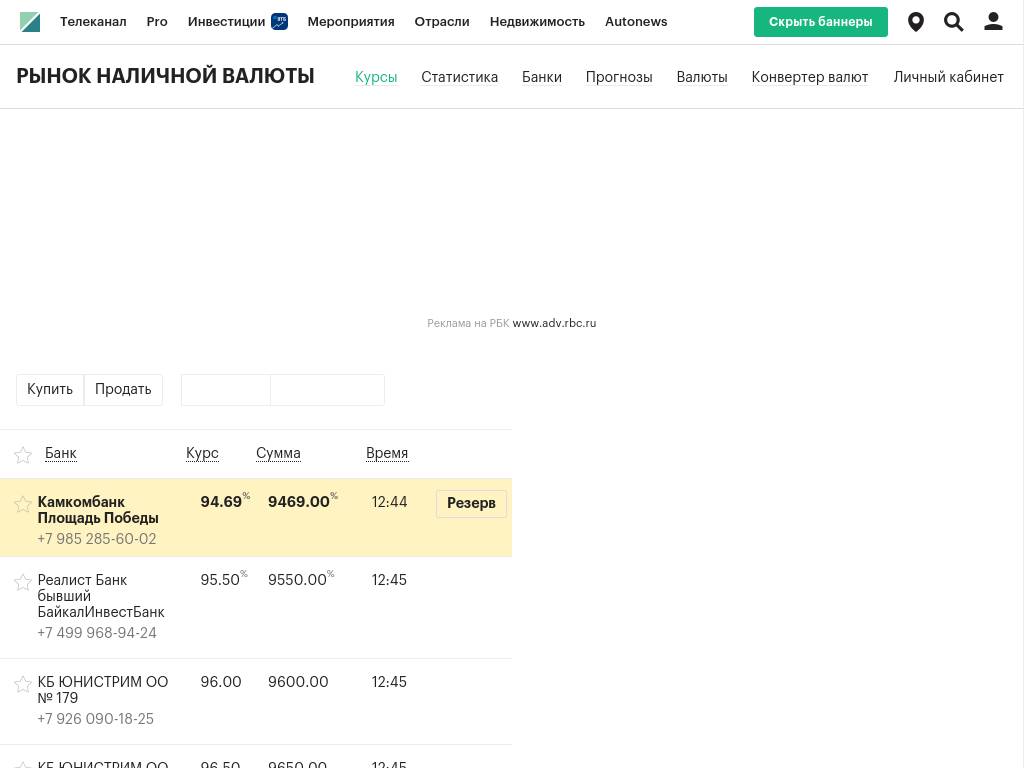Open the Конвертер валют tab
Image resolution: width=1024 pixels, height=768 pixels.
click(809, 77)
